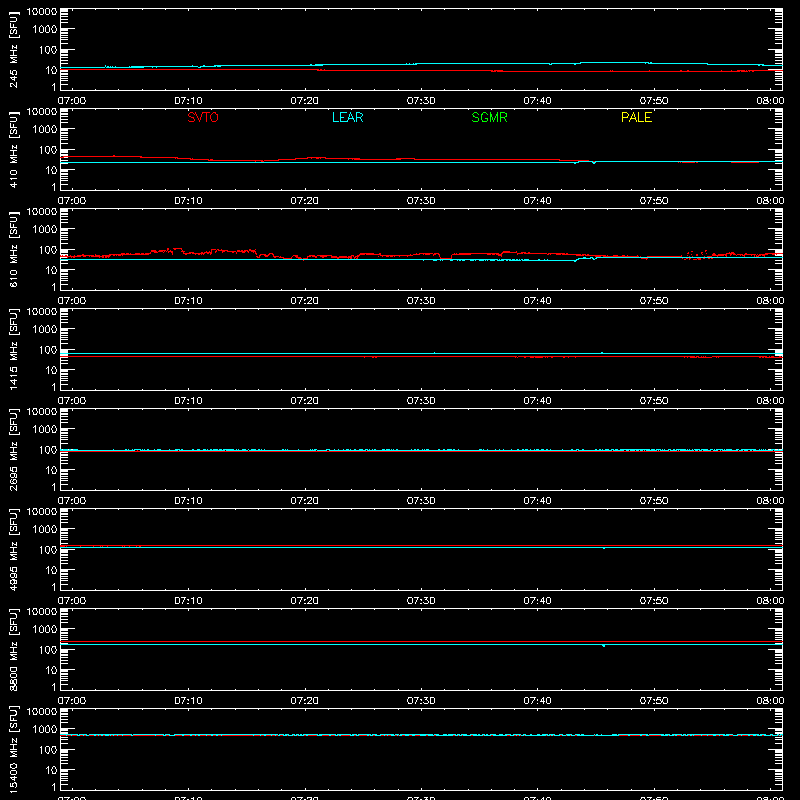Click 07:20 label under the 610 MHz plot
This screenshot has width=800, height=800.
305,301
